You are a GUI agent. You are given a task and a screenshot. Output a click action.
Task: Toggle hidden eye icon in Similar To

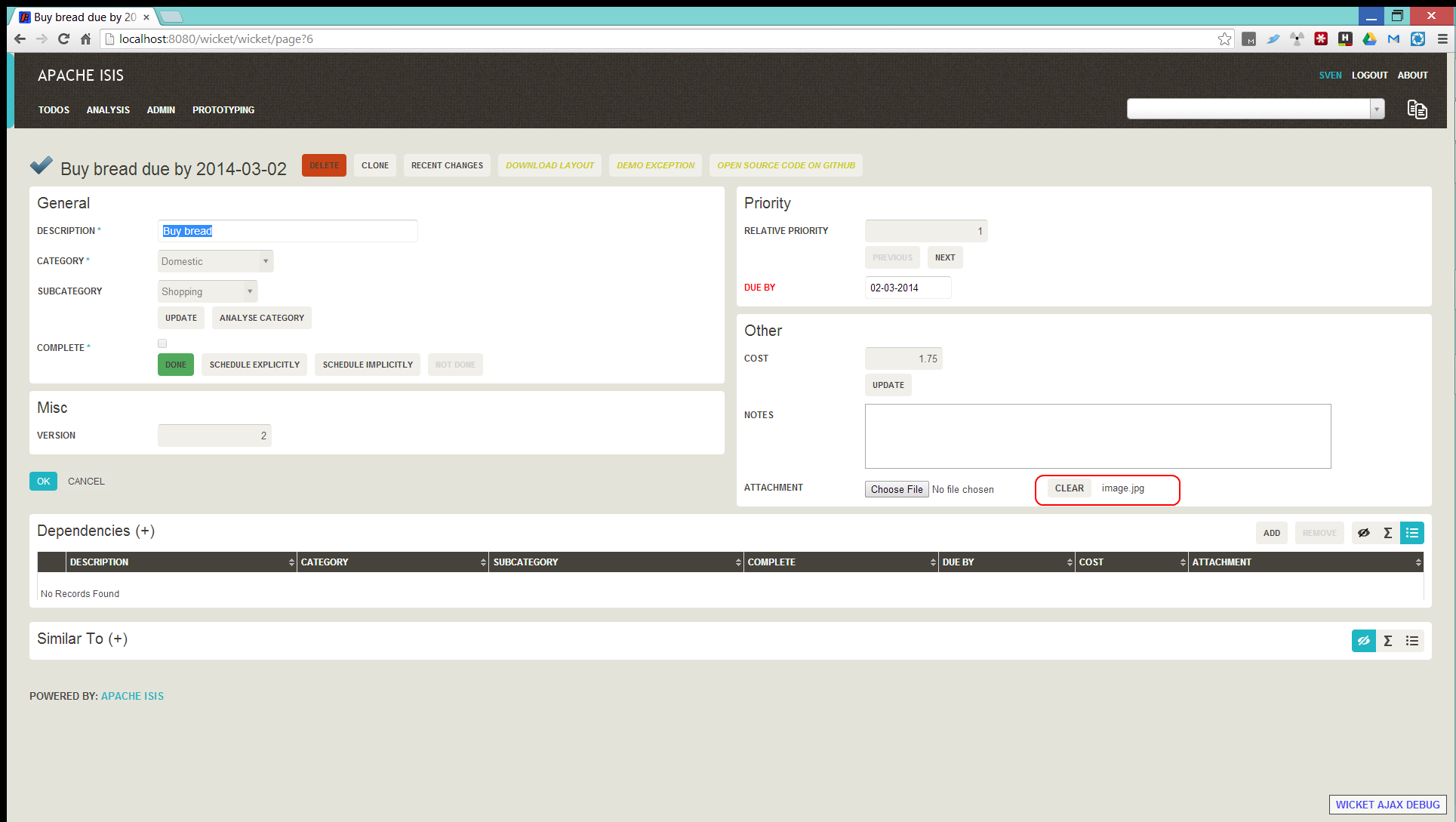tap(1363, 641)
